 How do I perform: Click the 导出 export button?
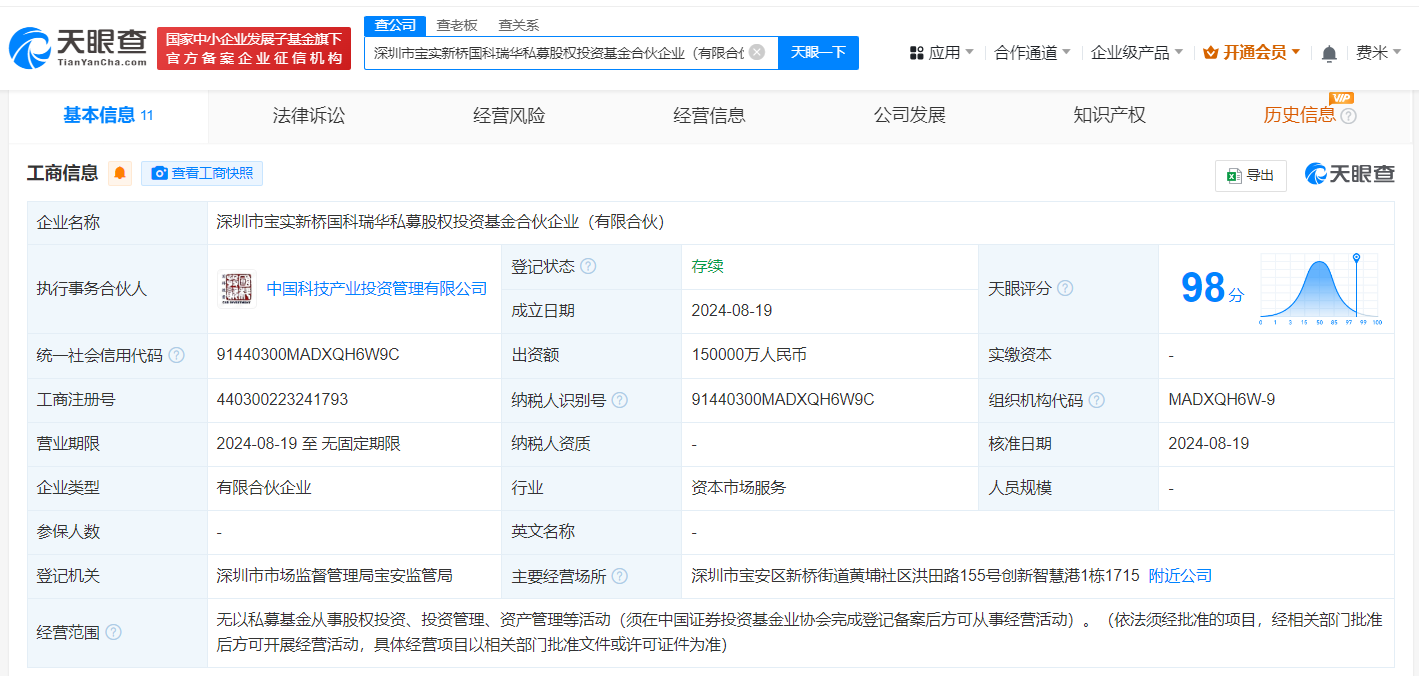[1250, 175]
